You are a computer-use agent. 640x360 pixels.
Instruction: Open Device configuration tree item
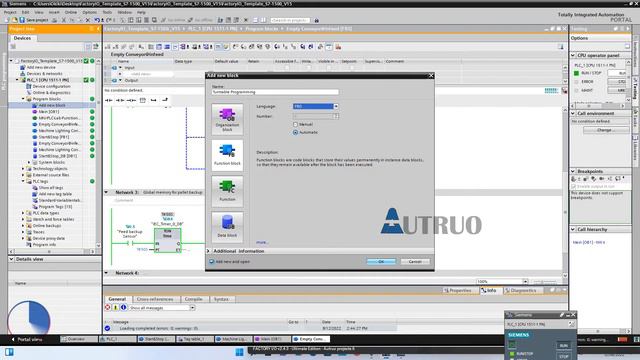(x=51, y=87)
